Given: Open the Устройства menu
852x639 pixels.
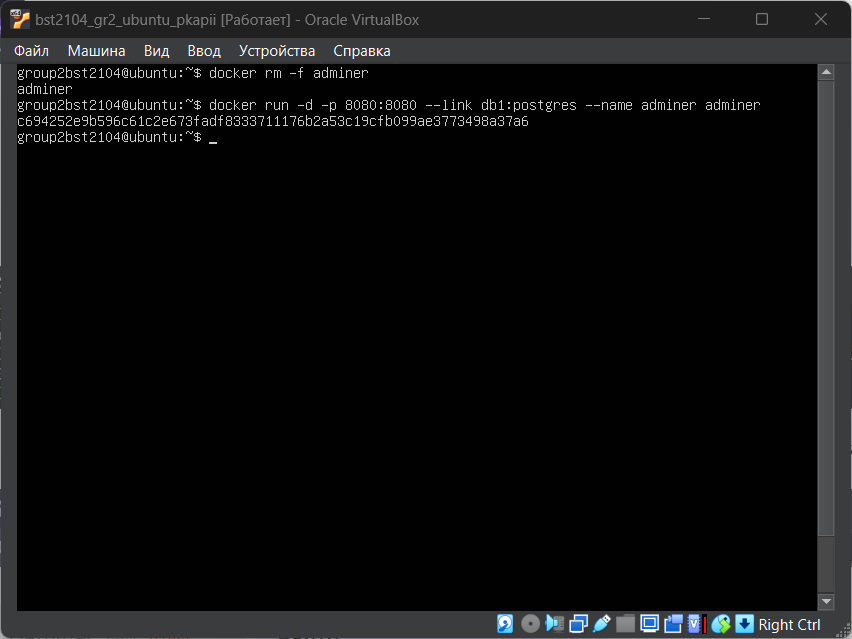Looking at the screenshot, I should 277,51.
